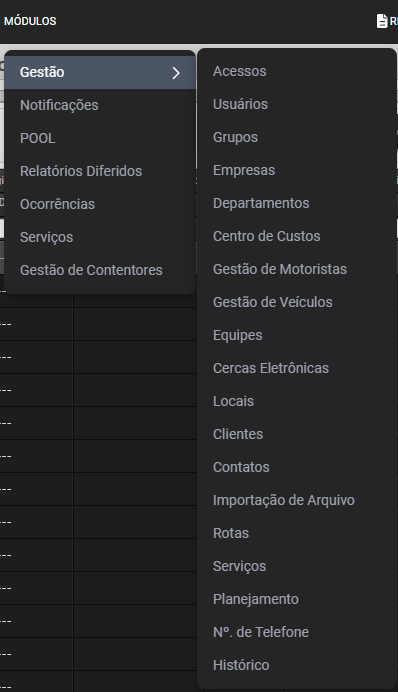Image resolution: width=398 pixels, height=692 pixels.
Task: Open the MÓDULOS menu
Action: pyautogui.click(x=30, y=21)
